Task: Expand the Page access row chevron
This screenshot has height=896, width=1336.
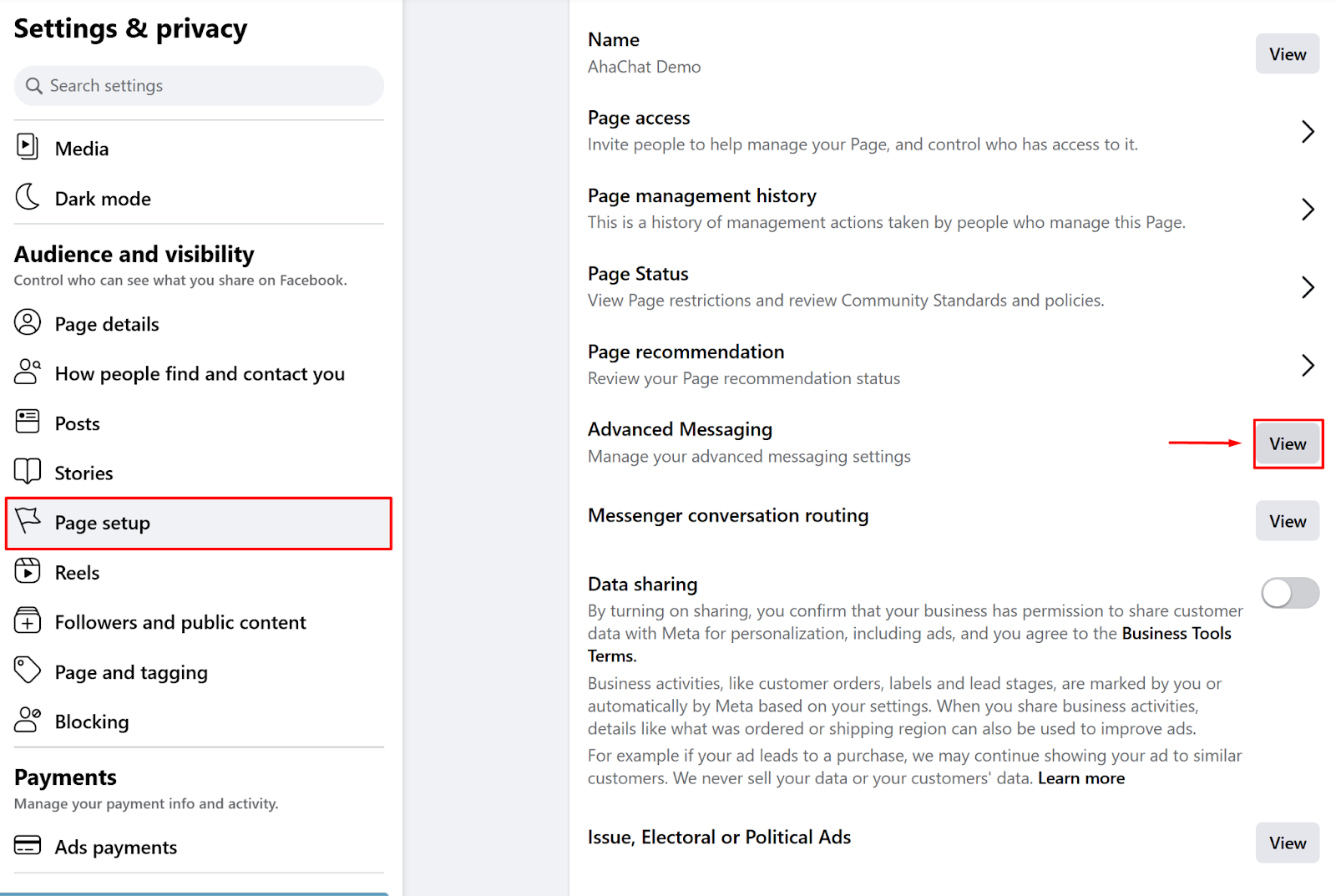Action: click(x=1308, y=132)
